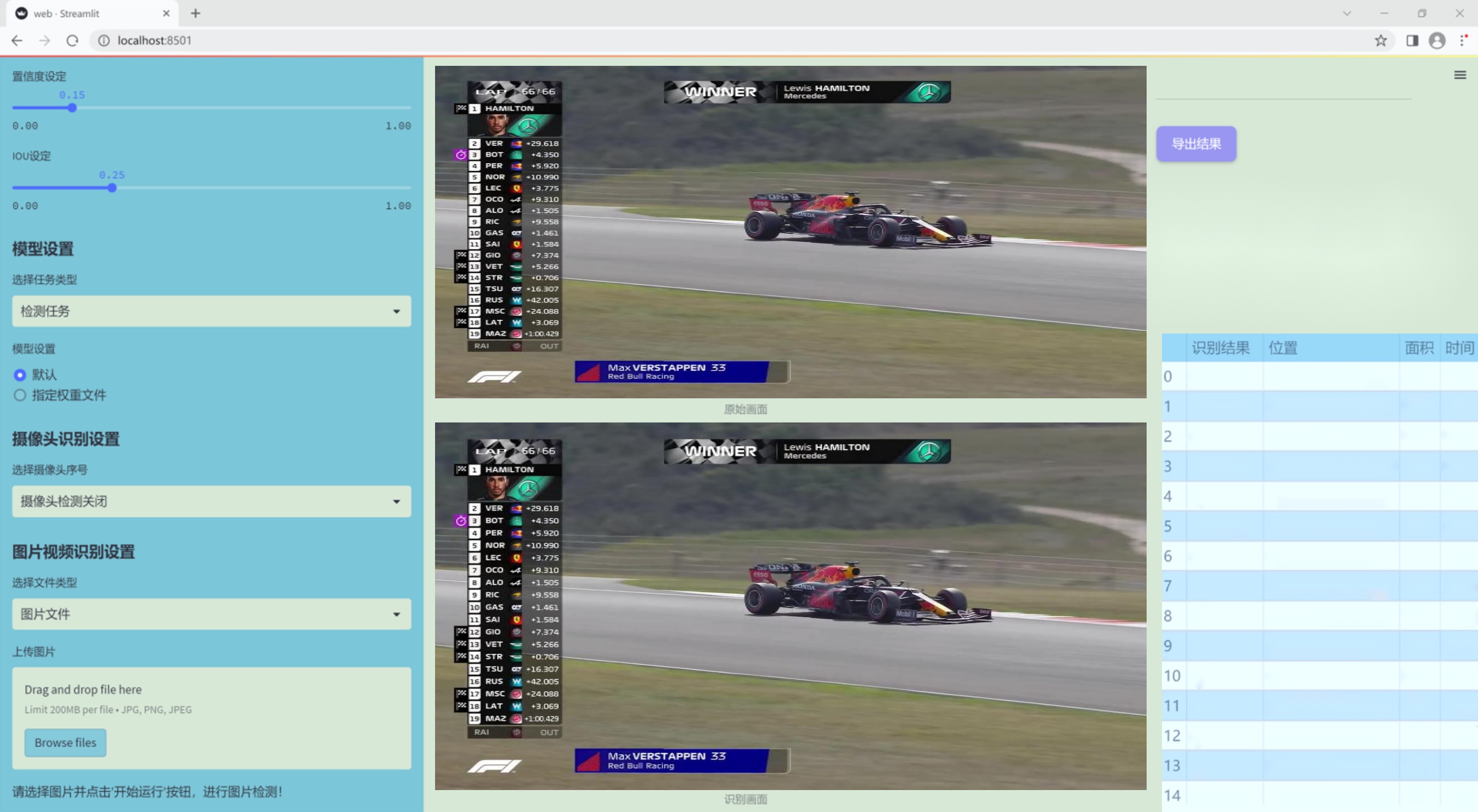Open the Streamlit hamburger menu
Viewport: 1478px width, 812px height.
point(1460,75)
